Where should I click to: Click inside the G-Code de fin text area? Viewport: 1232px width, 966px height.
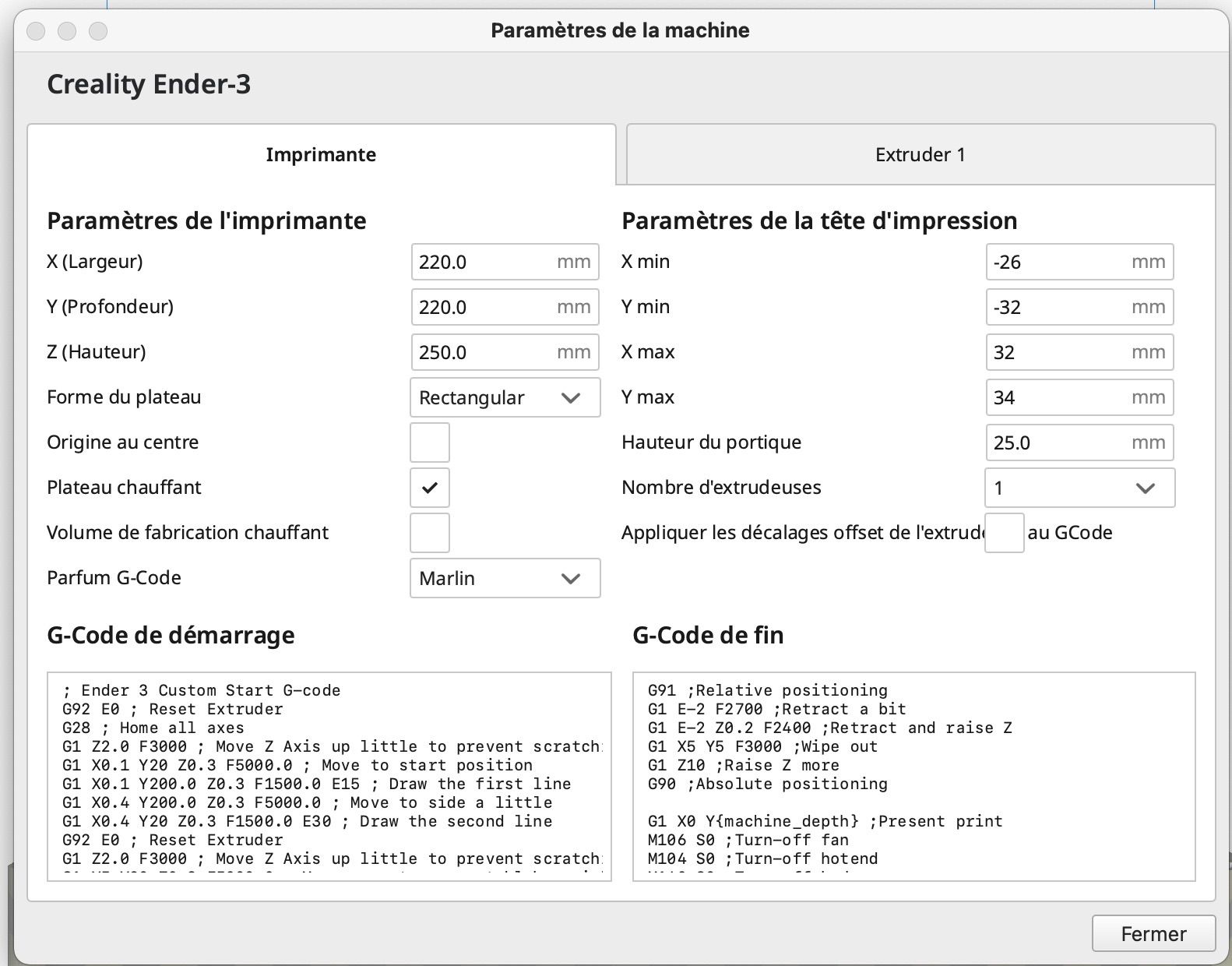coord(914,777)
